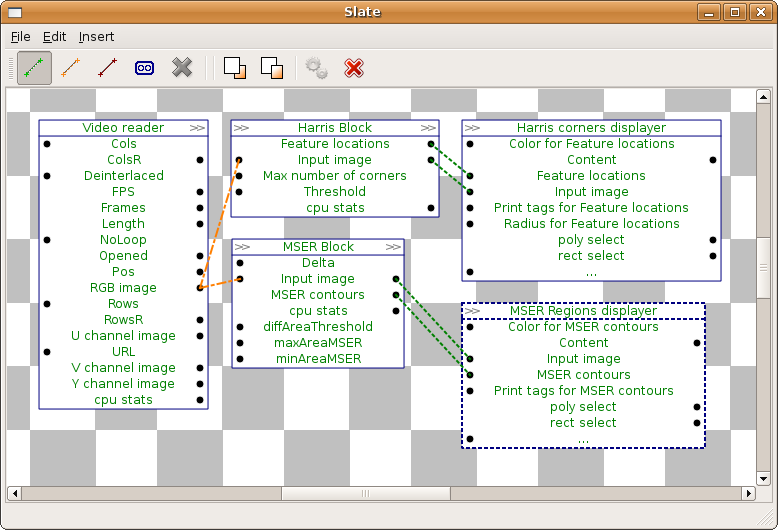
Task: Open the Insert menu
Action: (96, 37)
